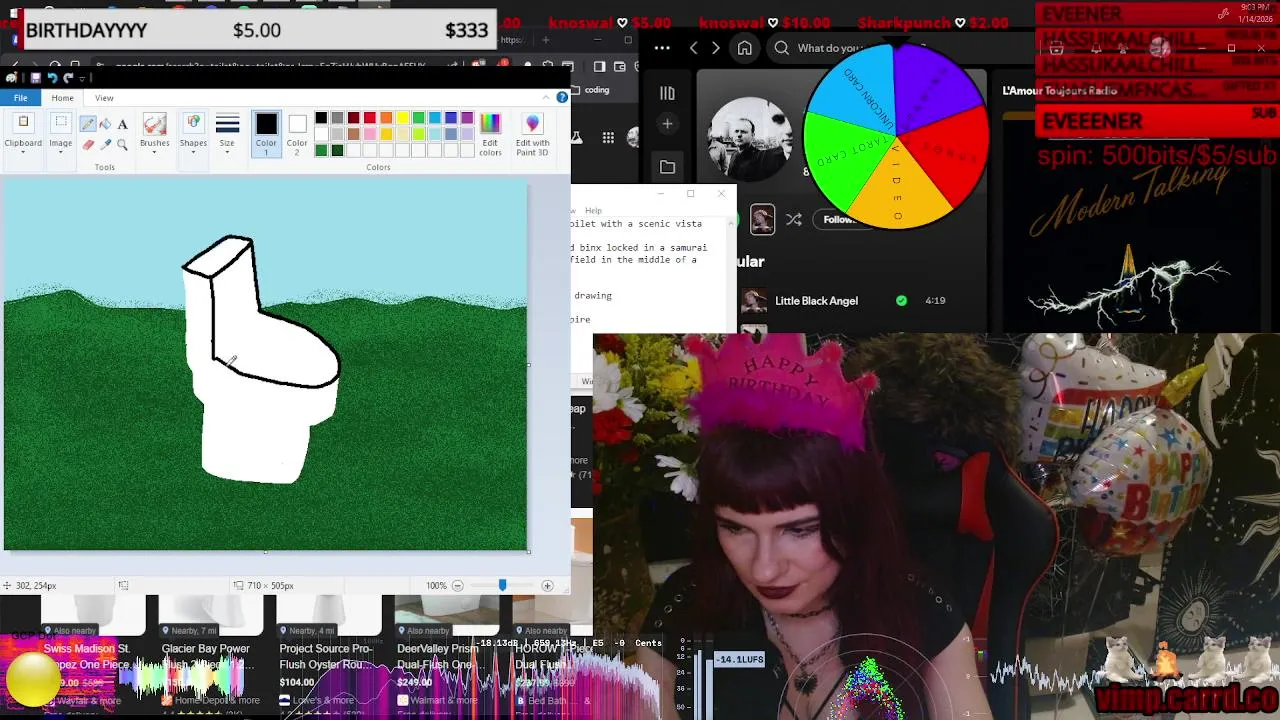Click the Redo arrow in Paint
The width and height of the screenshot is (1280, 720).
[68, 77]
